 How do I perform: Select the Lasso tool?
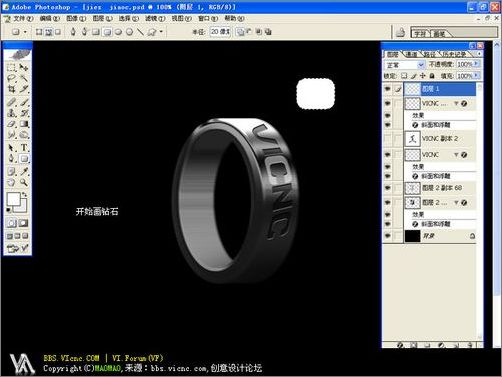click(x=11, y=78)
